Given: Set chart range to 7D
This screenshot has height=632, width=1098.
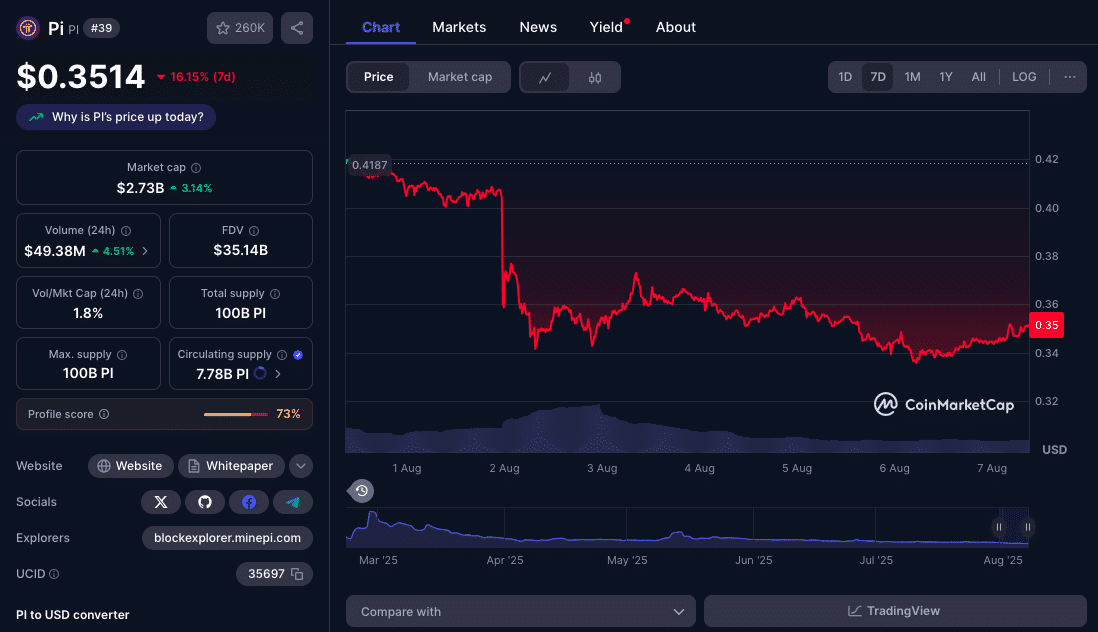Looking at the screenshot, I should 878,77.
